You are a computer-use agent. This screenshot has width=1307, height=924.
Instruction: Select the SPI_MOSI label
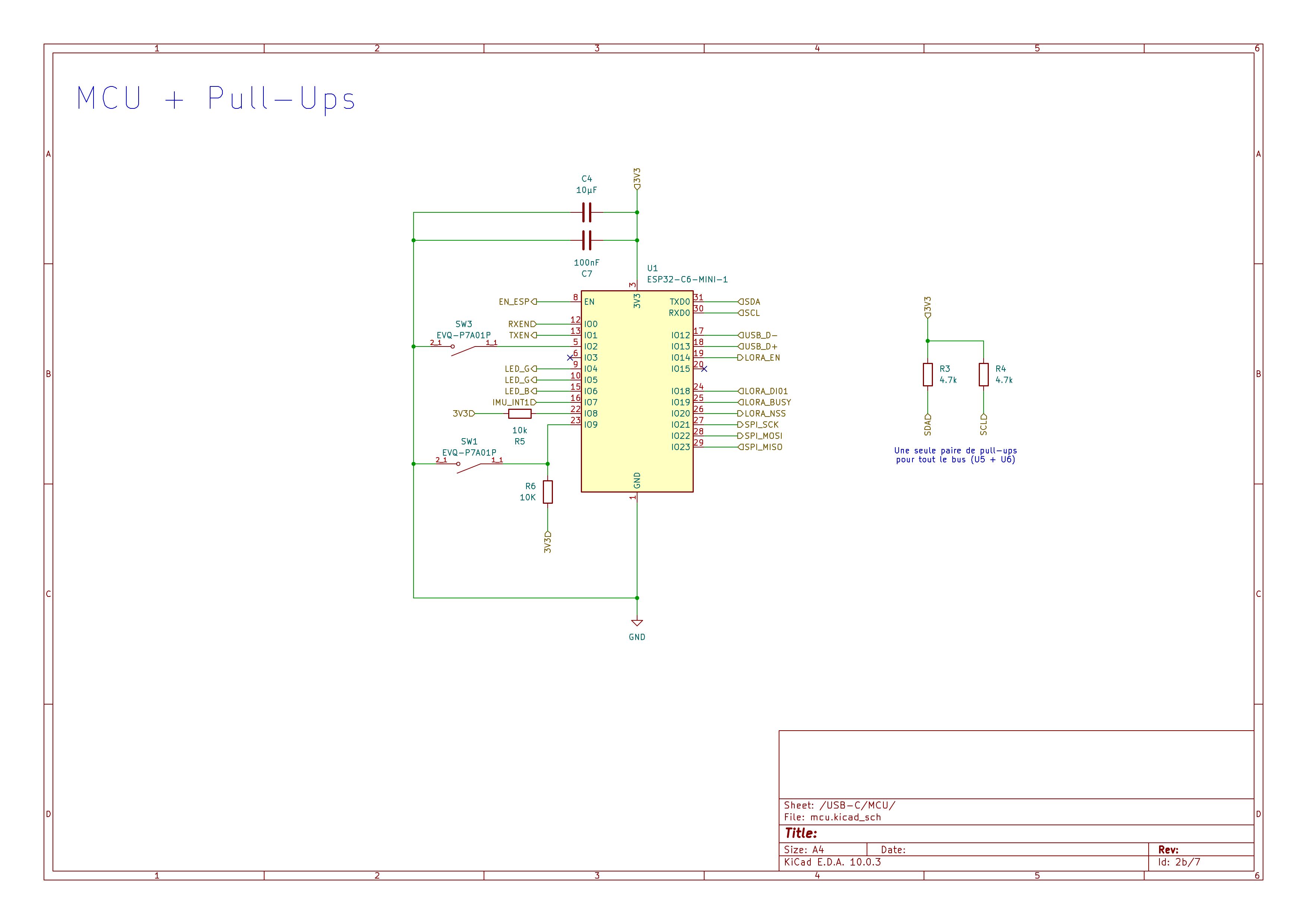click(x=760, y=436)
